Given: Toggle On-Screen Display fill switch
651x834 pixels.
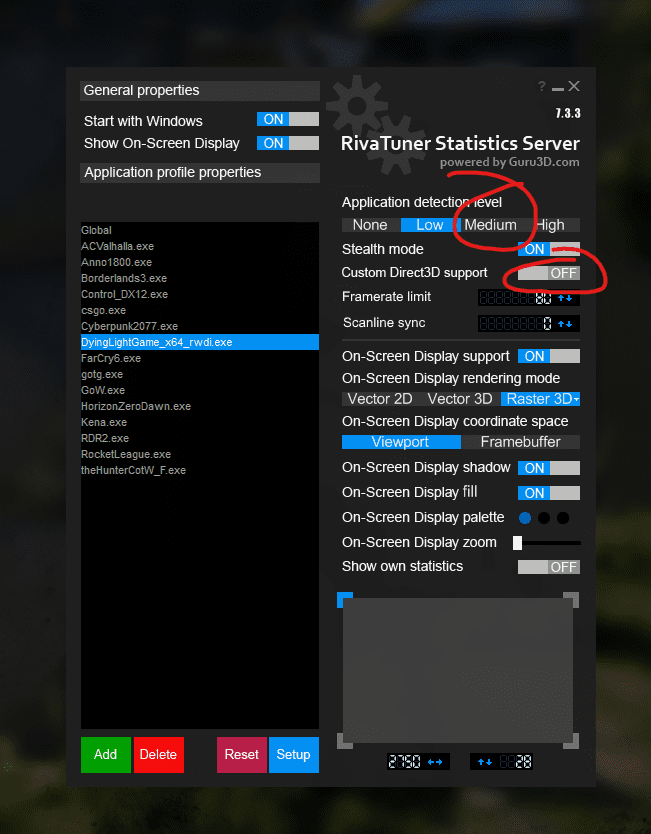Looking at the screenshot, I should [x=549, y=493].
